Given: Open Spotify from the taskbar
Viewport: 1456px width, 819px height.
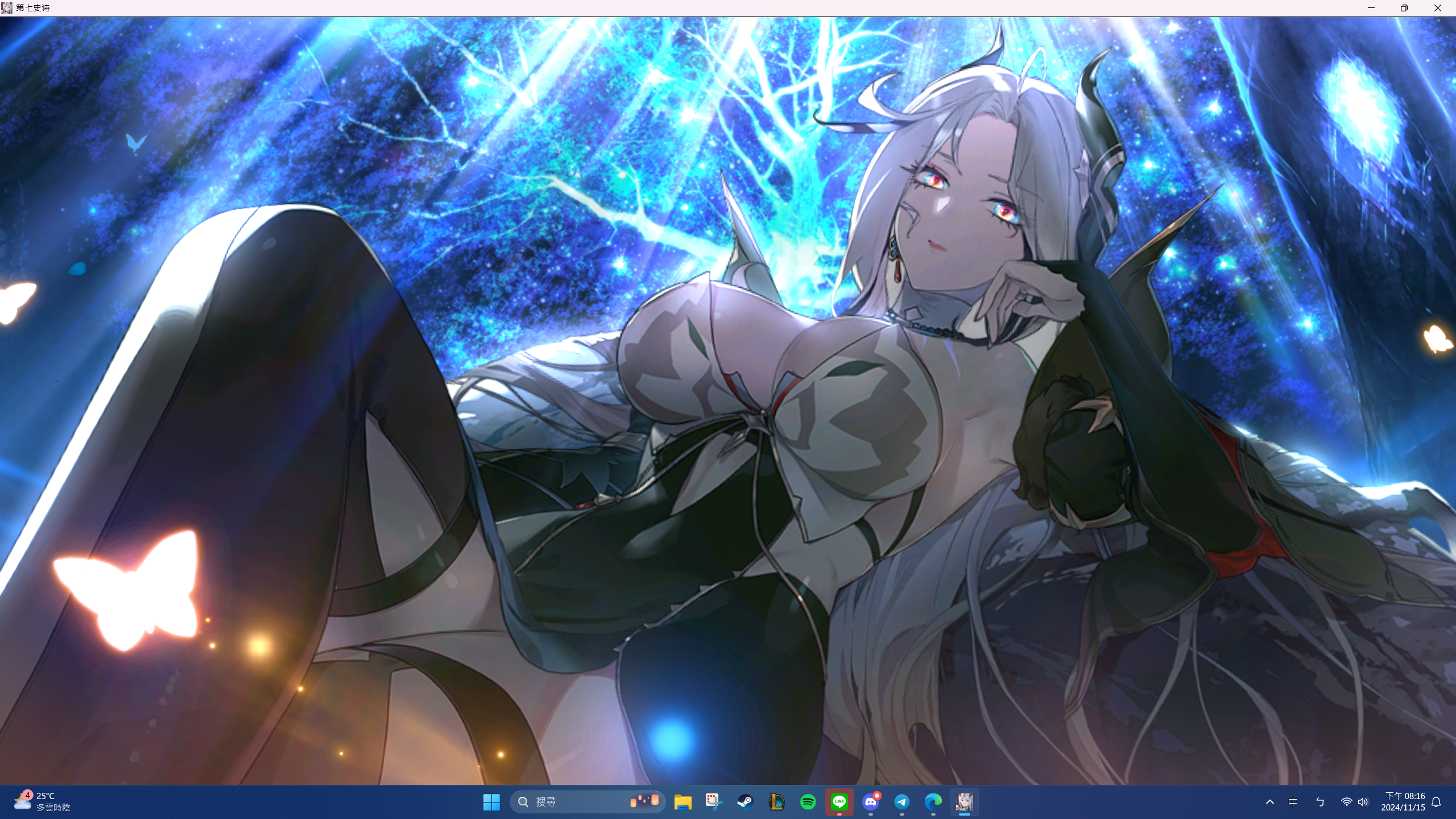Looking at the screenshot, I should pos(808,802).
